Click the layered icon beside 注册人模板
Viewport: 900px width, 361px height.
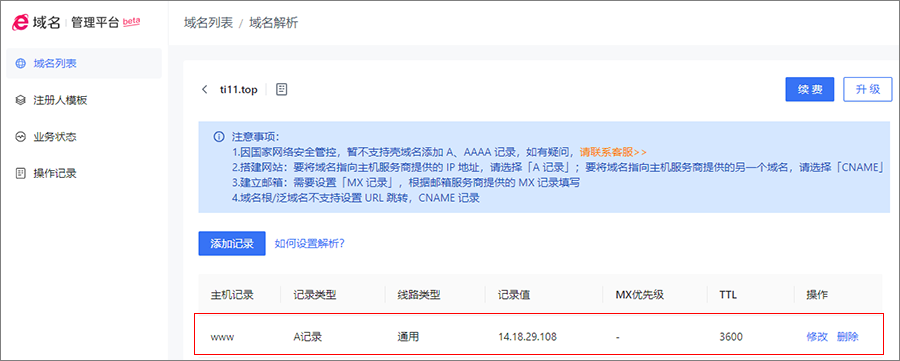click(x=21, y=100)
